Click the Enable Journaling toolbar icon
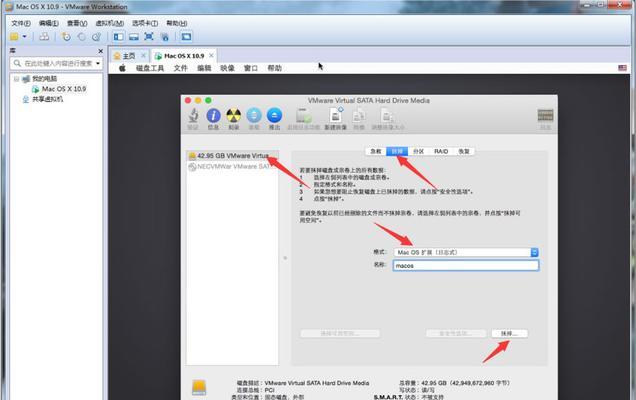 pyautogui.click(x=303, y=116)
